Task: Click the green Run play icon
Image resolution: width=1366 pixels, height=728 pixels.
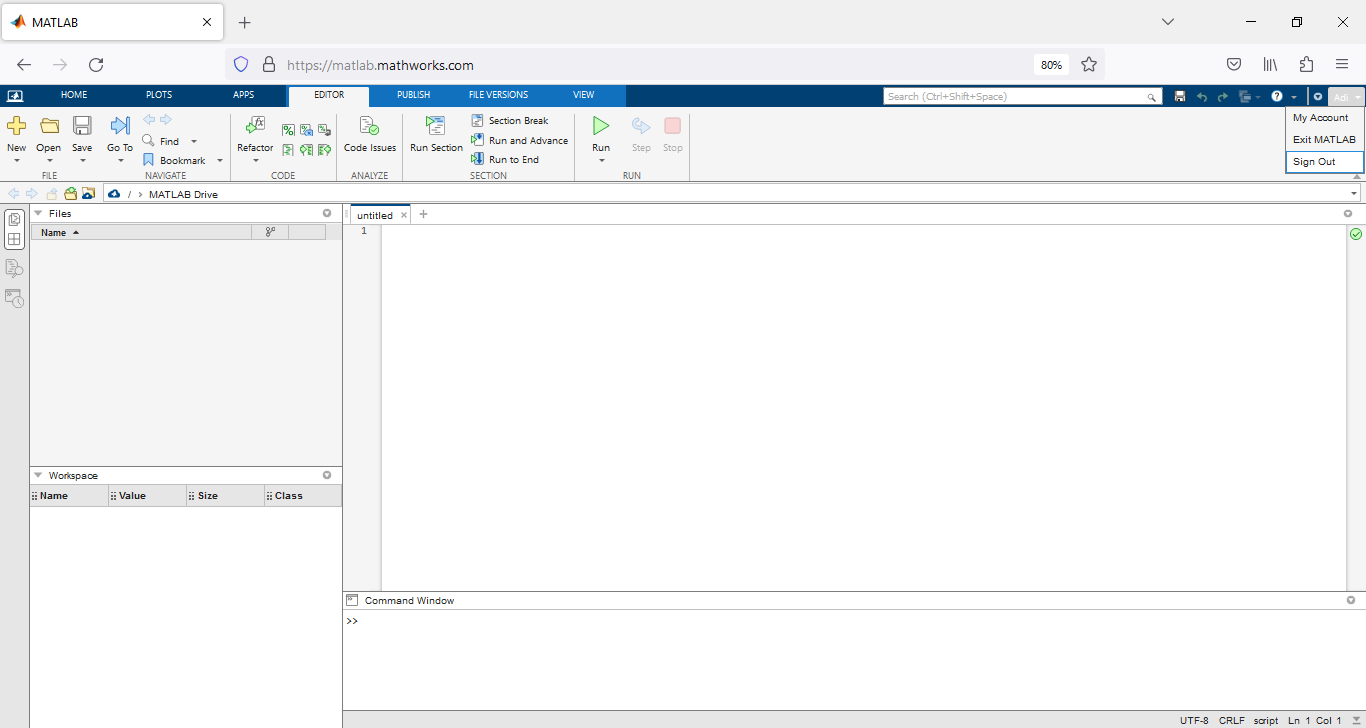Action: tap(601, 126)
